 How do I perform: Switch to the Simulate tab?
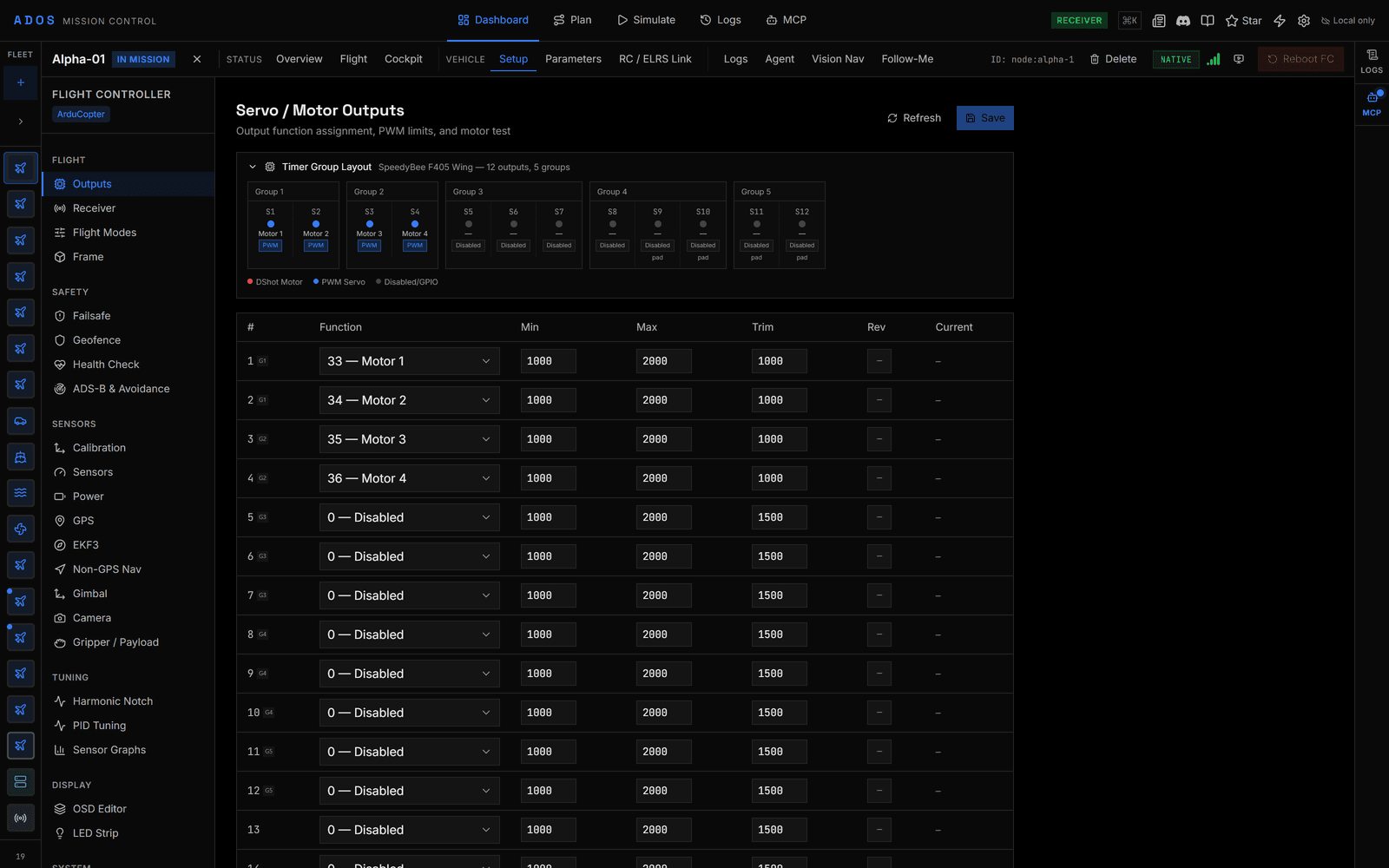coord(646,20)
